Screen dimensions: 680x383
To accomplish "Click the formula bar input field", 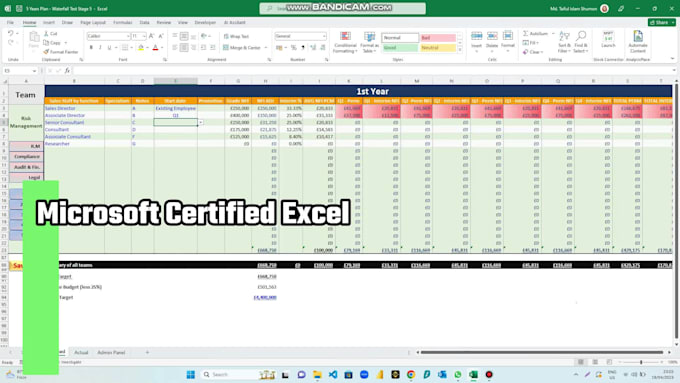I will click(373, 71).
